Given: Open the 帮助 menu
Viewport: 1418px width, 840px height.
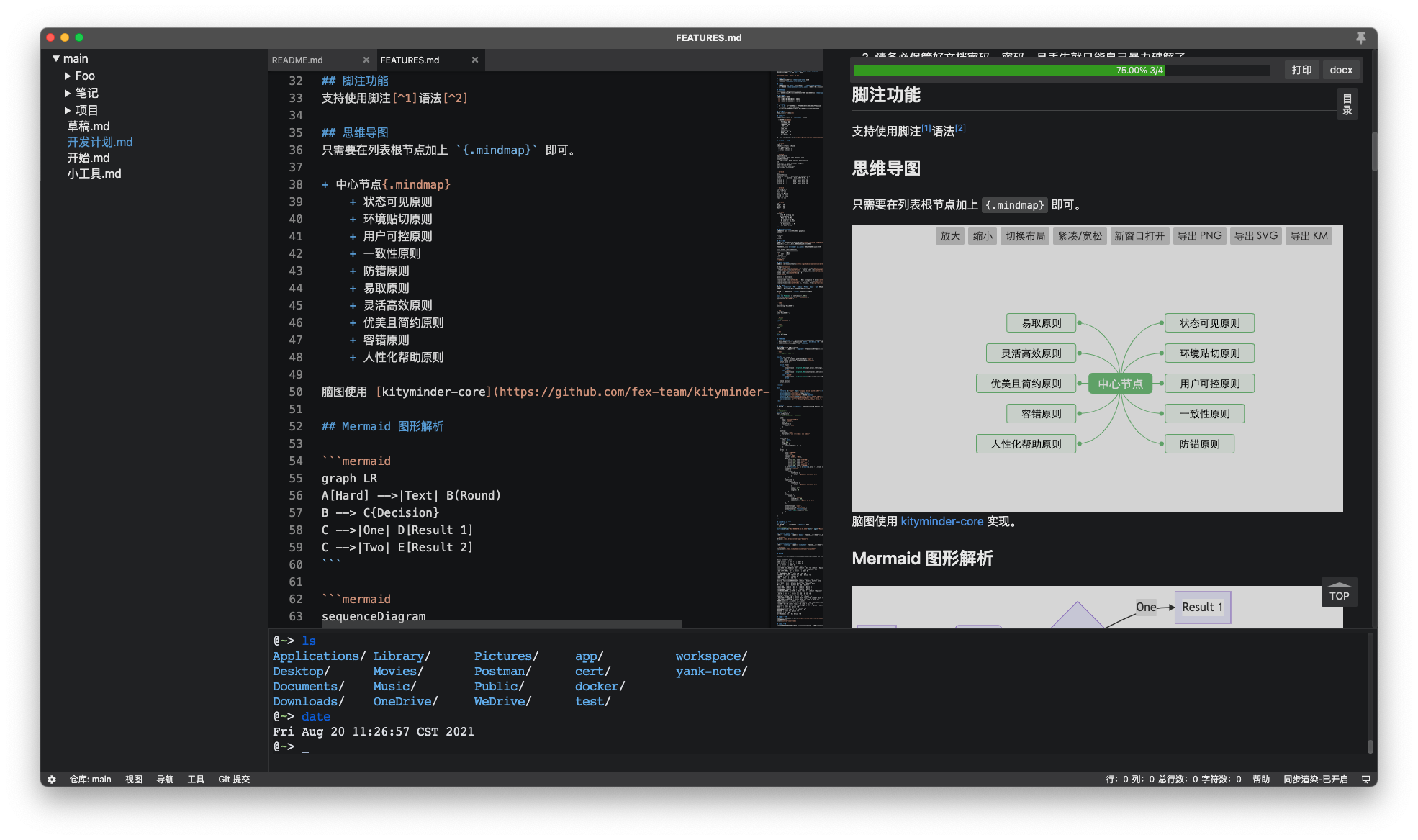Looking at the screenshot, I should pyautogui.click(x=1260, y=779).
